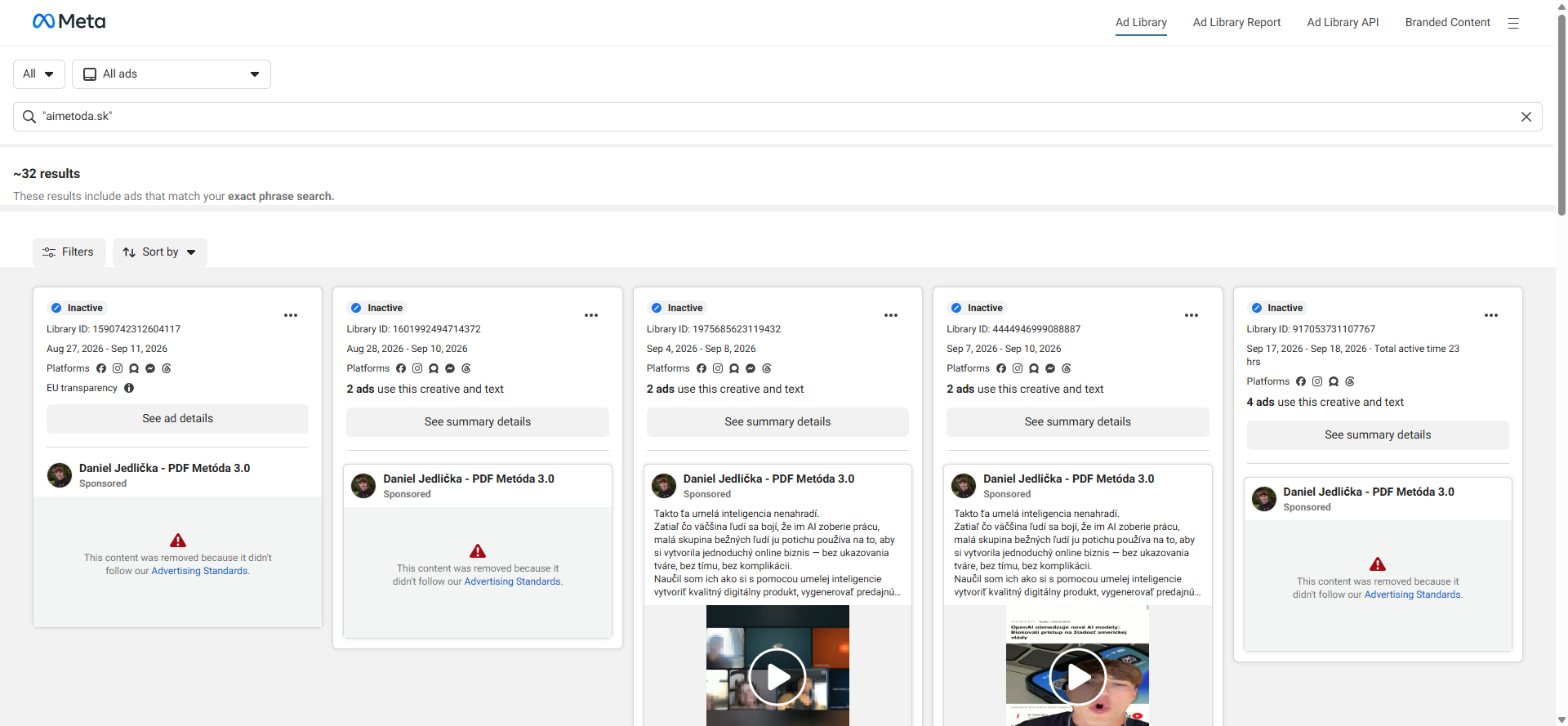The image size is (1568, 726).
Task: Click the Inactive status badge on ad 1601992494714372
Action: click(376, 308)
